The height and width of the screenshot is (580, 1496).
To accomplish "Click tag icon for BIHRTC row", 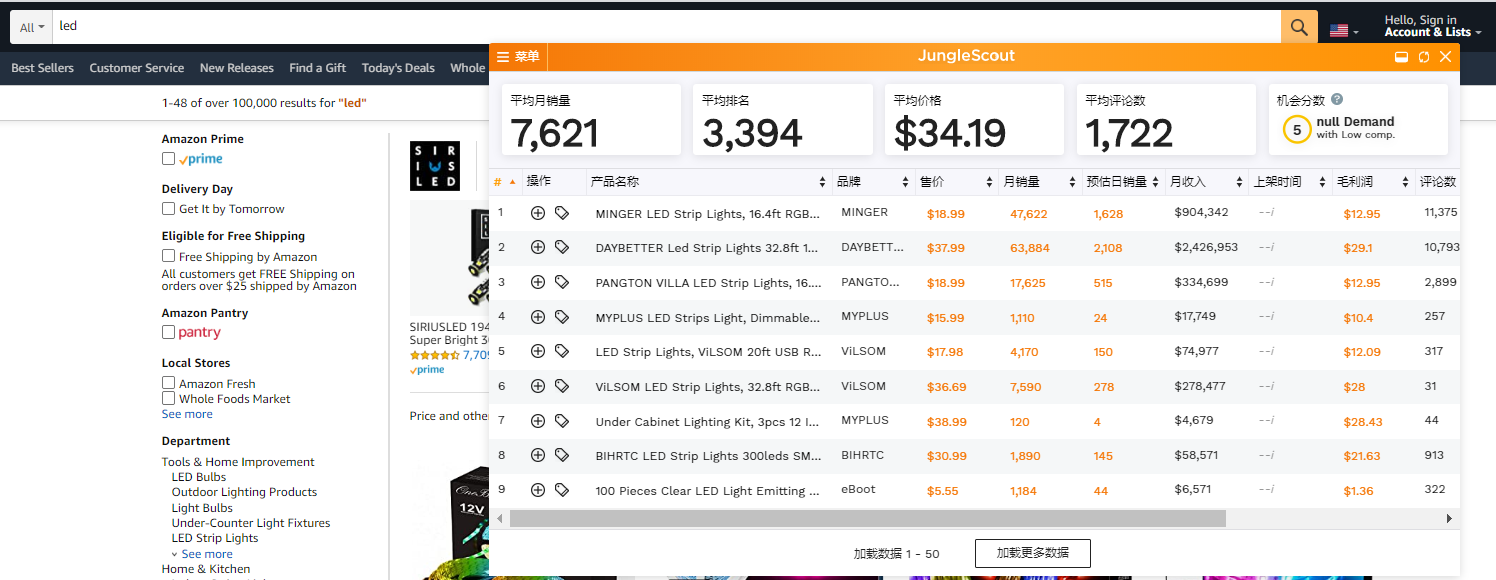I will click(562, 455).
